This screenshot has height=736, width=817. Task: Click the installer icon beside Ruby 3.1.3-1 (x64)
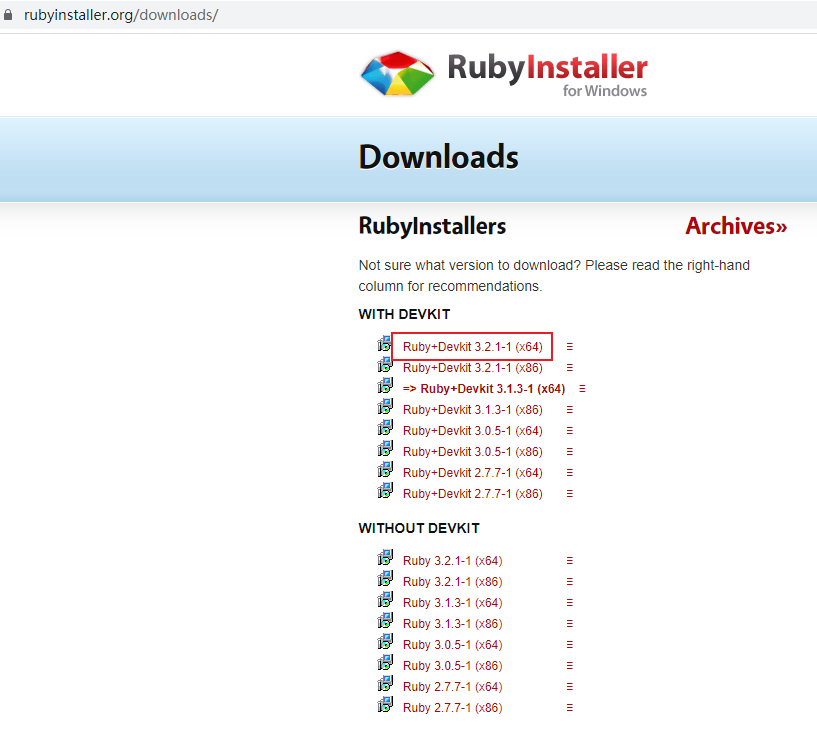click(x=385, y=600)
